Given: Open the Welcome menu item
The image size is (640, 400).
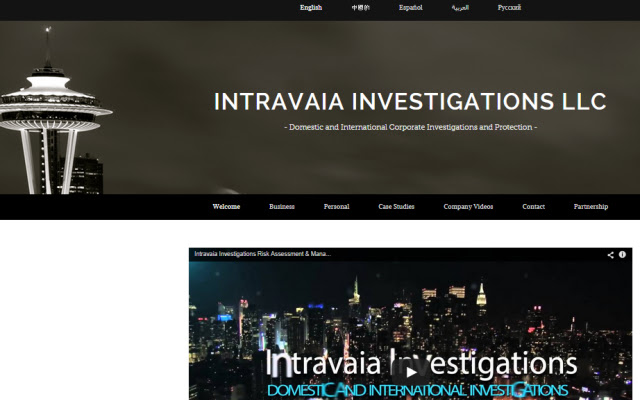Looking at the screenshot, I should click(x=226, y=207).
